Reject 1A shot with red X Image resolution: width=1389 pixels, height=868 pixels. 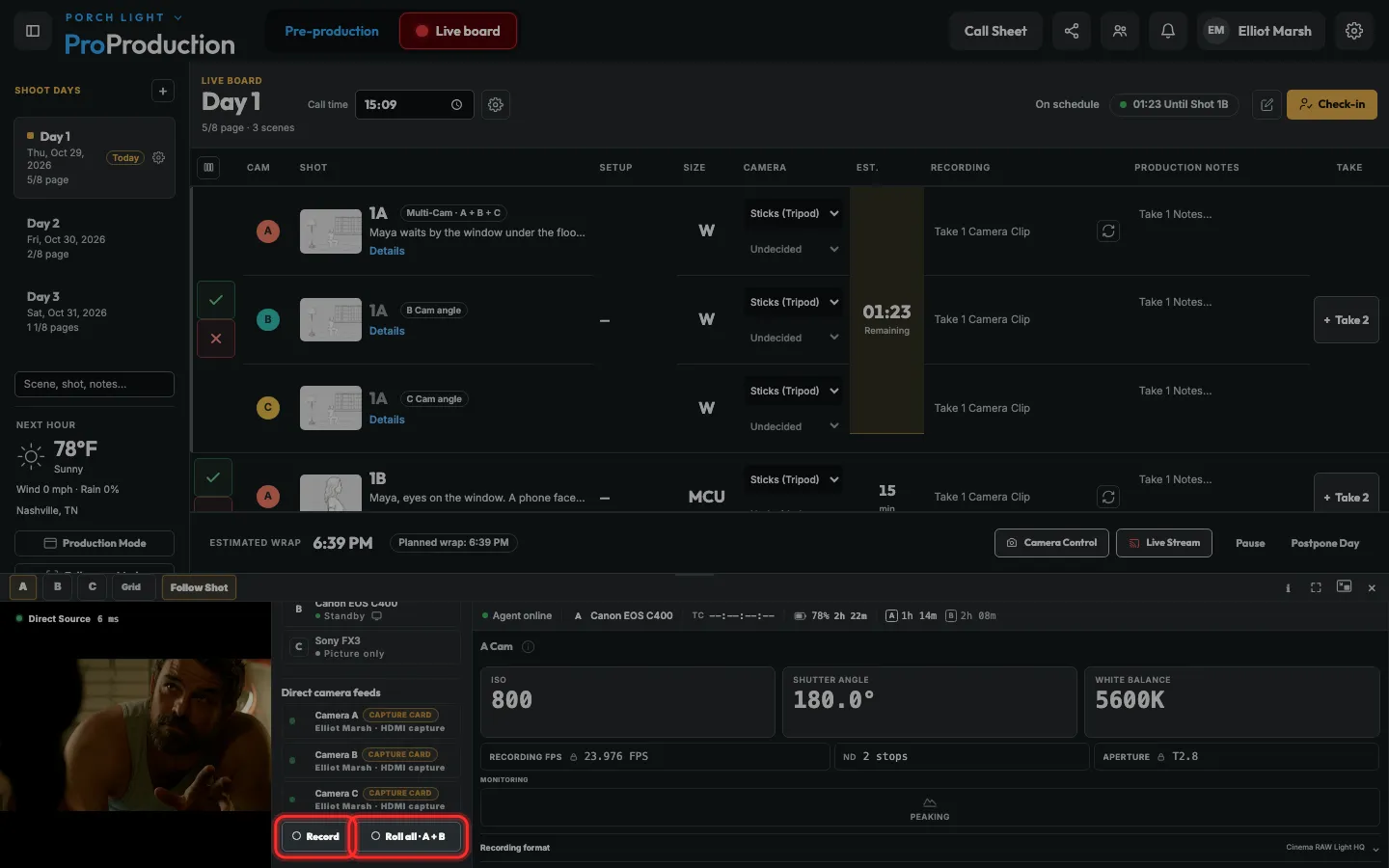tap(216, 339)
